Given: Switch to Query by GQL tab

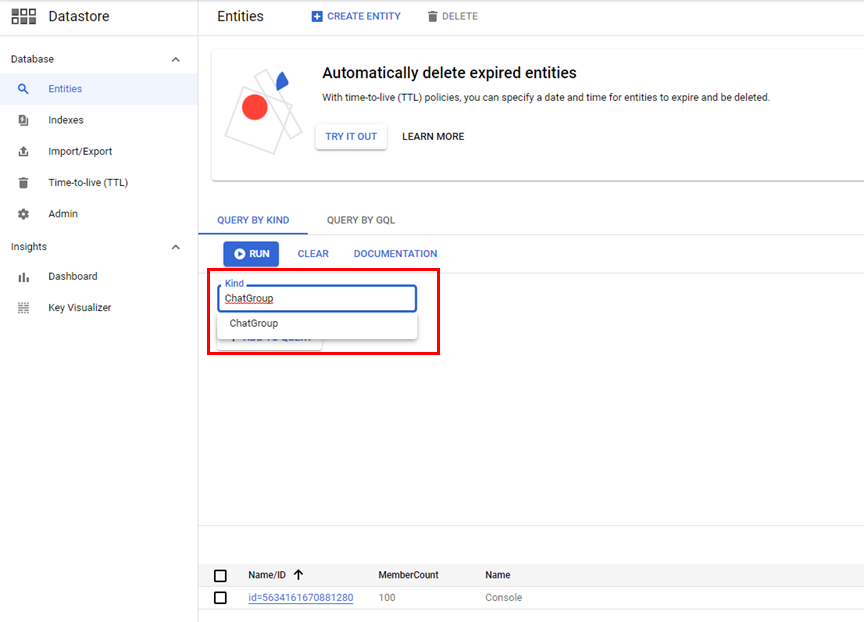Looking at the screenshot, I should [x=361, y=220].
